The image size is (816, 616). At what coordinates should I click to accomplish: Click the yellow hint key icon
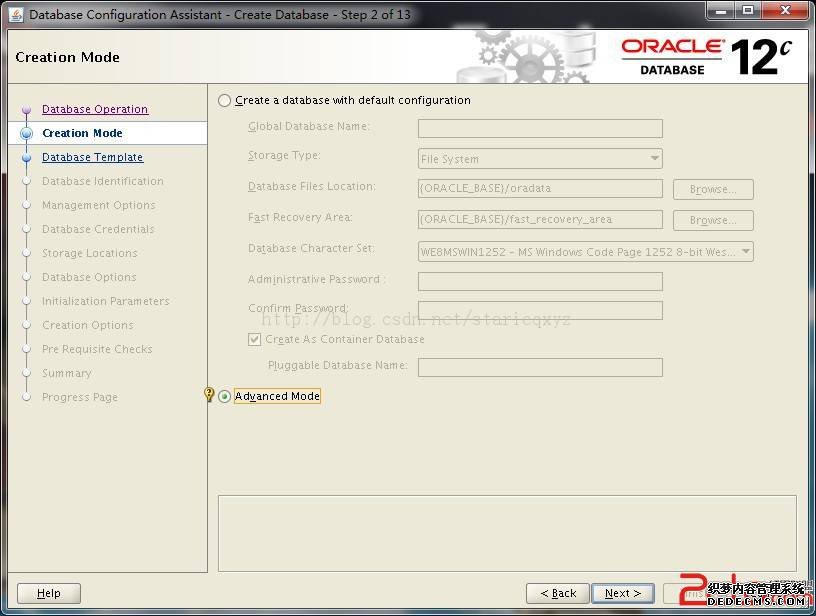click(x=209, y=395)
